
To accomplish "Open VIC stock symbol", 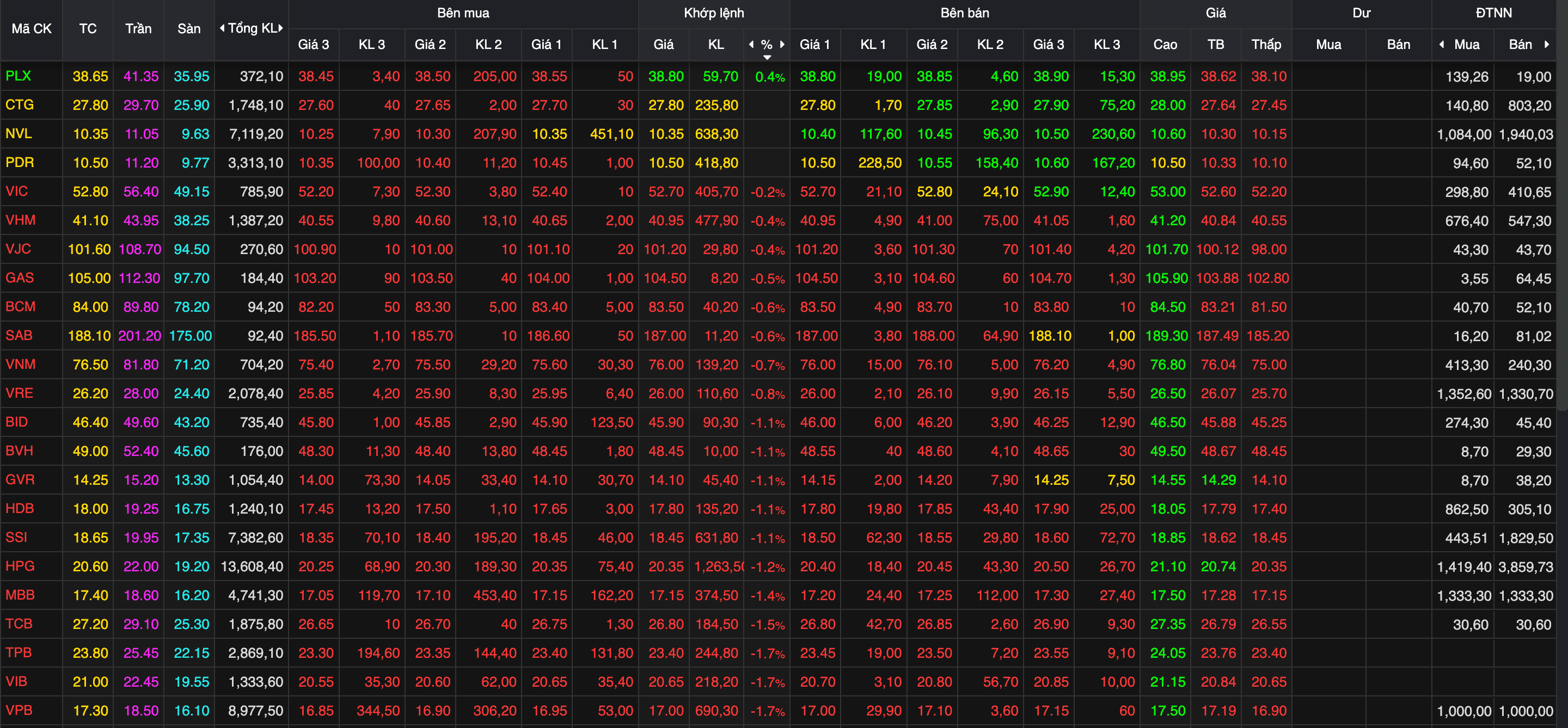I will 16,191.
